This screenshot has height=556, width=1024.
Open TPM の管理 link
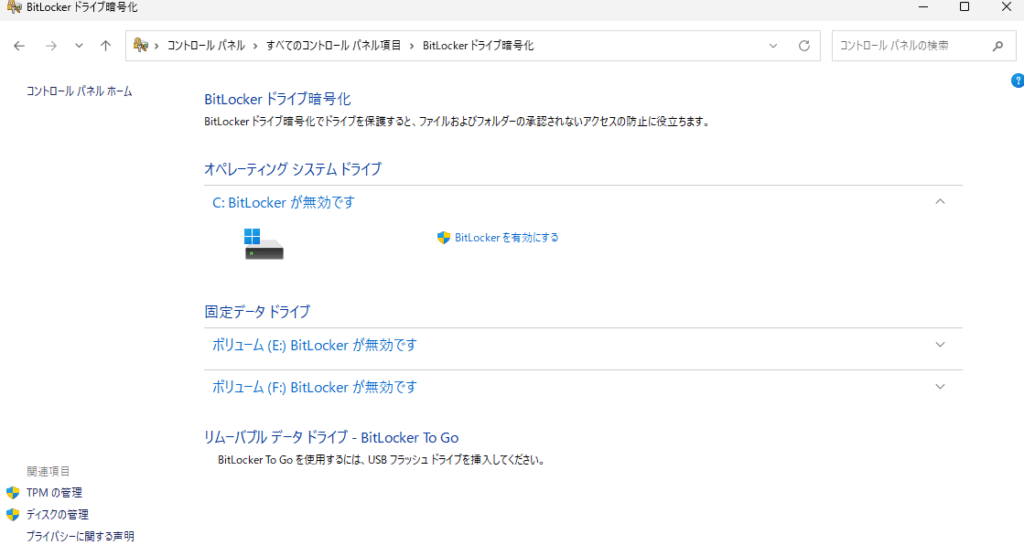tap(54, 493)
